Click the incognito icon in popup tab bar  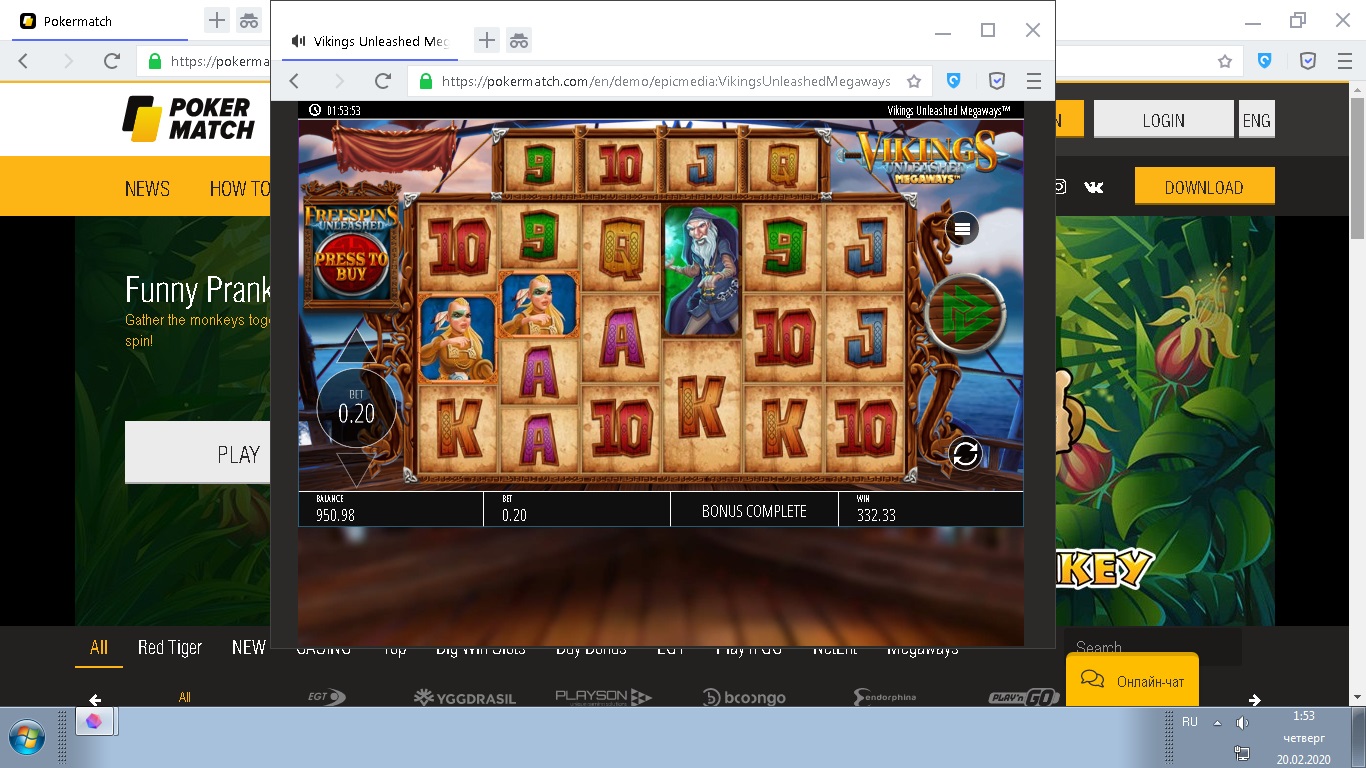(519, 40)
